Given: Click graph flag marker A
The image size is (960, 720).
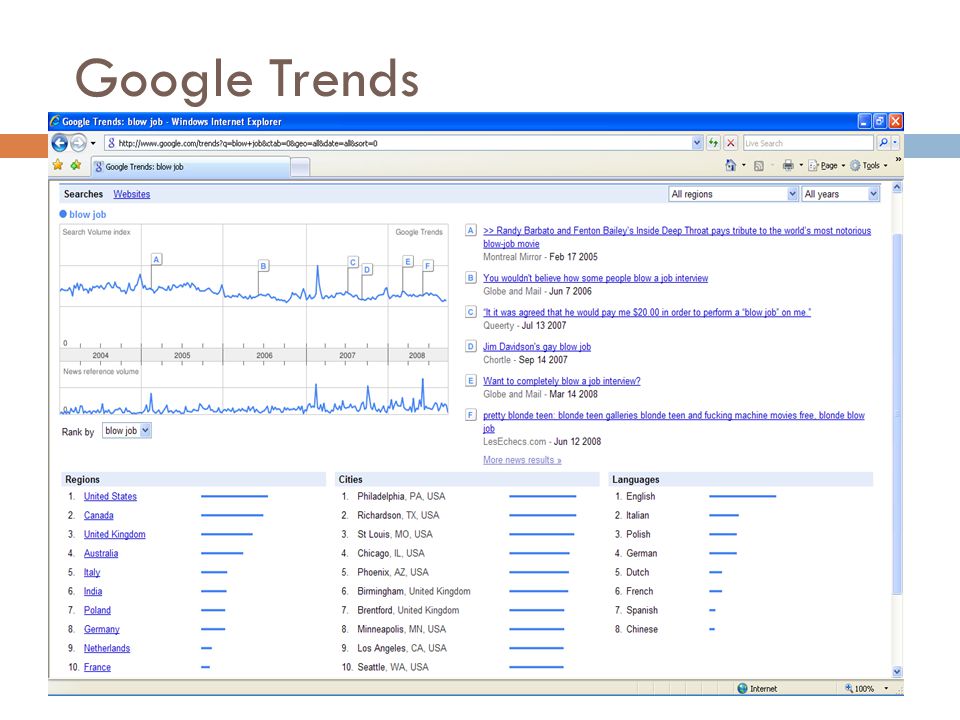Looking at the screenshot, I should (156, 260).
